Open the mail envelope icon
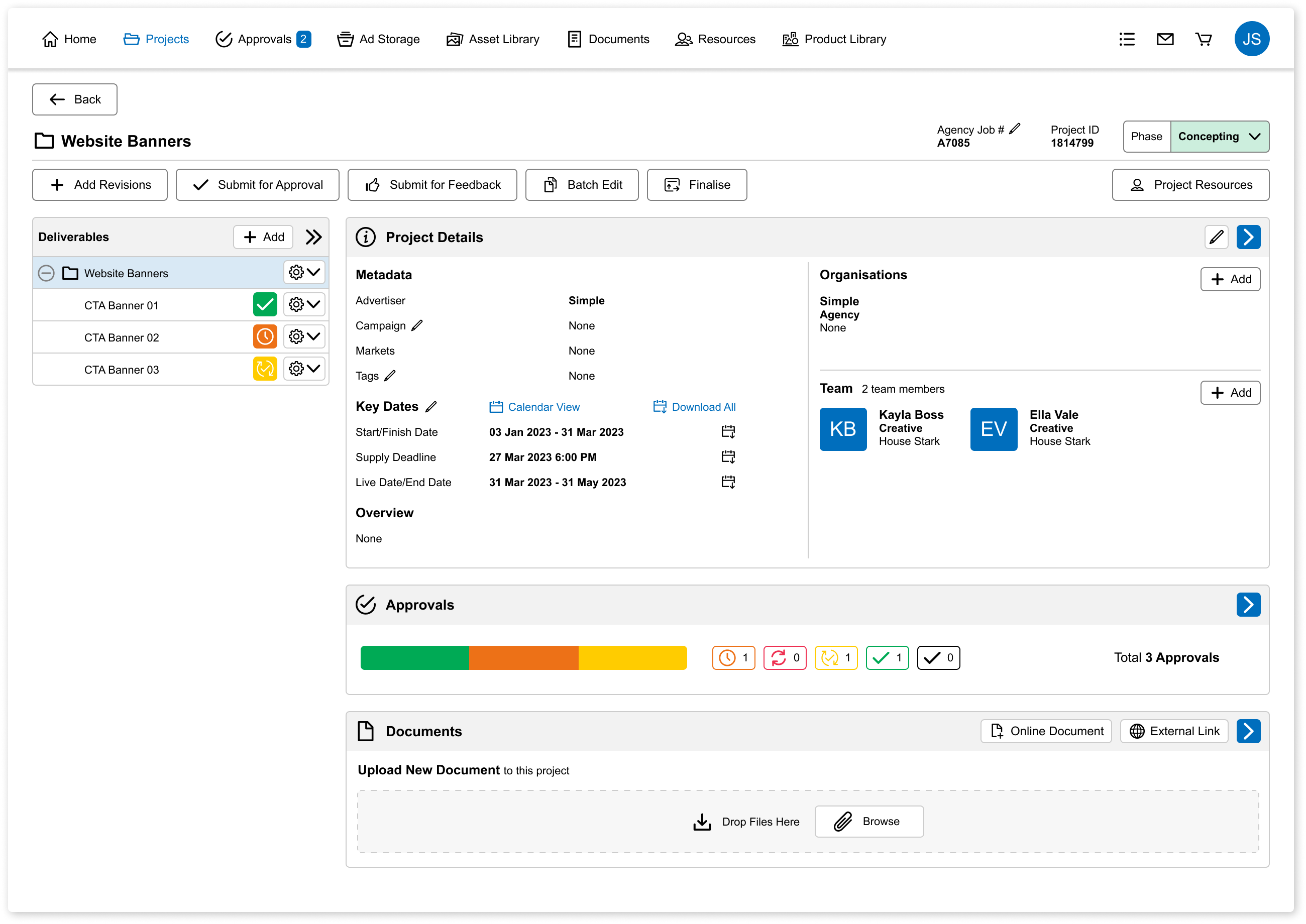The height and width of the screenshot is (924, 1306). click(x=1165, y=39)
